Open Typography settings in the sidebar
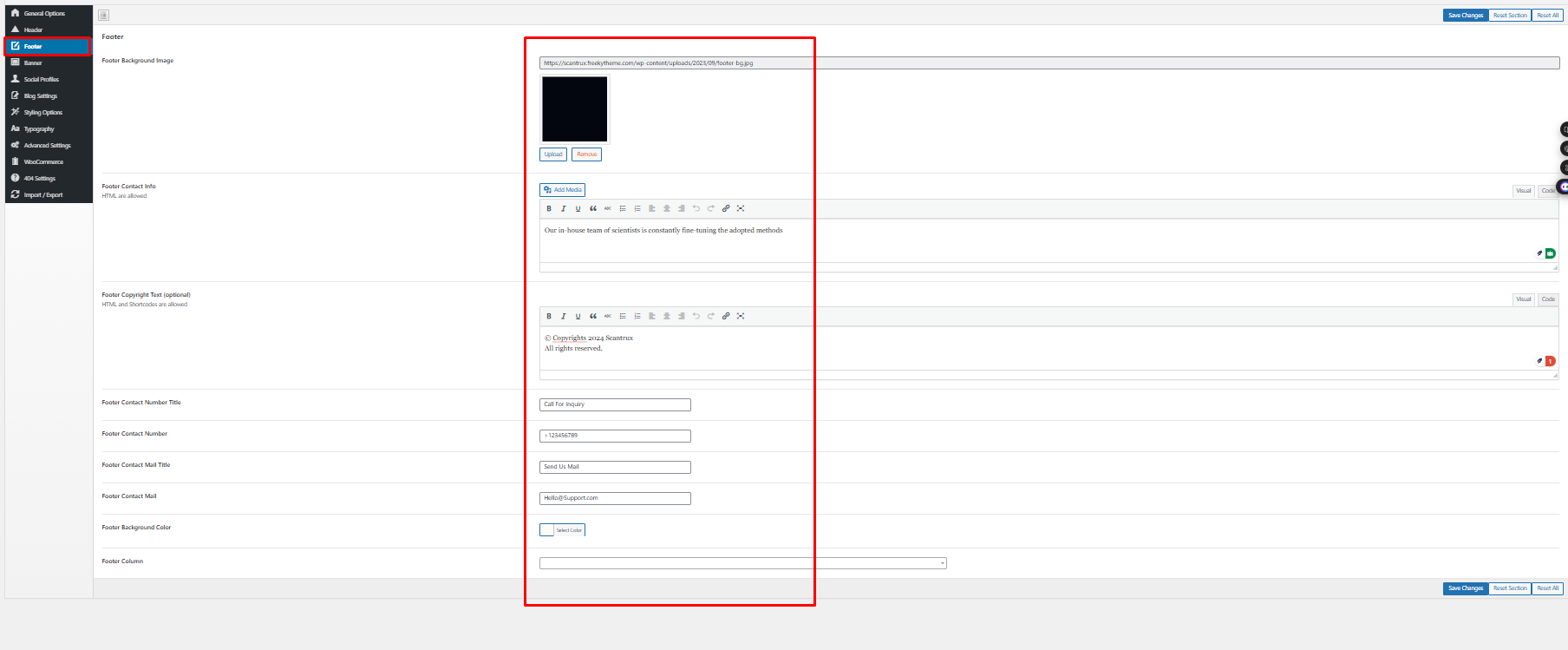This screenshot has height=650, width=1568. 39,129
